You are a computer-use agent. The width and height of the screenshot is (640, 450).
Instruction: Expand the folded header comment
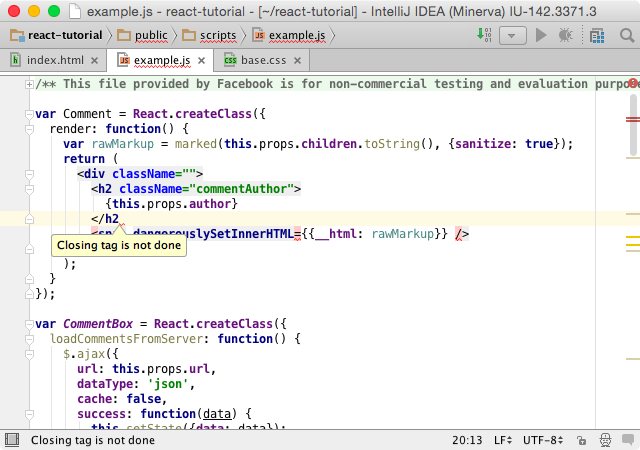click(29, 85)
